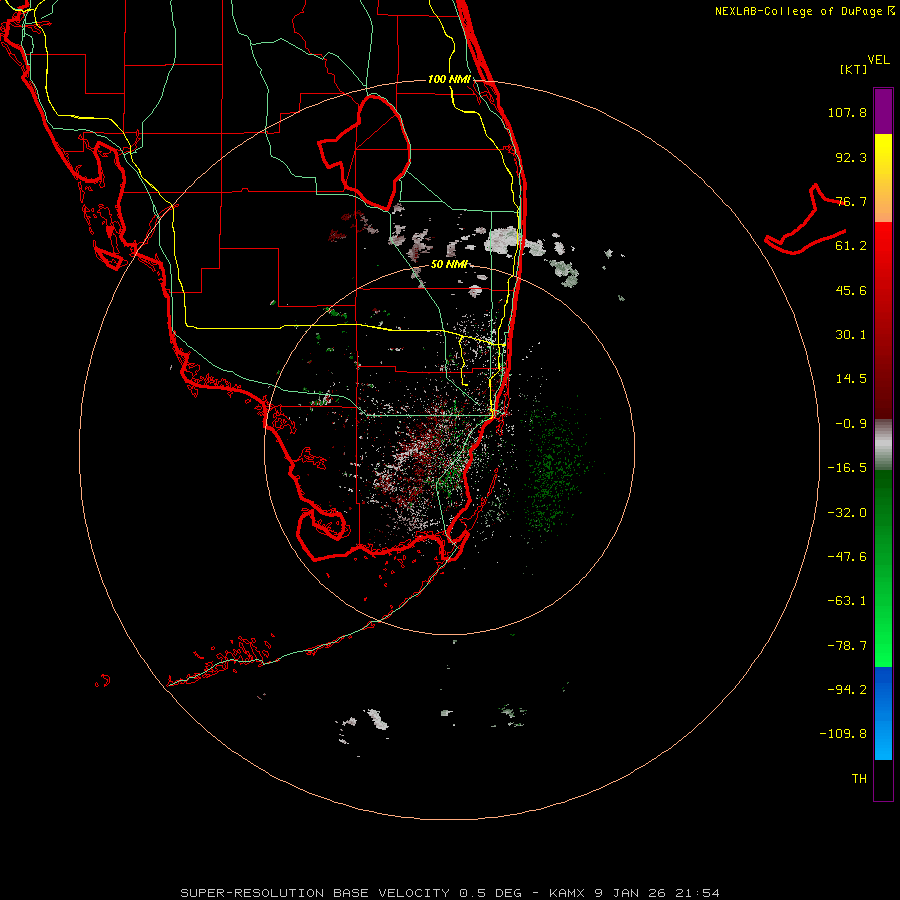Click the Bahamas island outline on the right
Screen dimensions: 900x900
[x=805, y=221]
